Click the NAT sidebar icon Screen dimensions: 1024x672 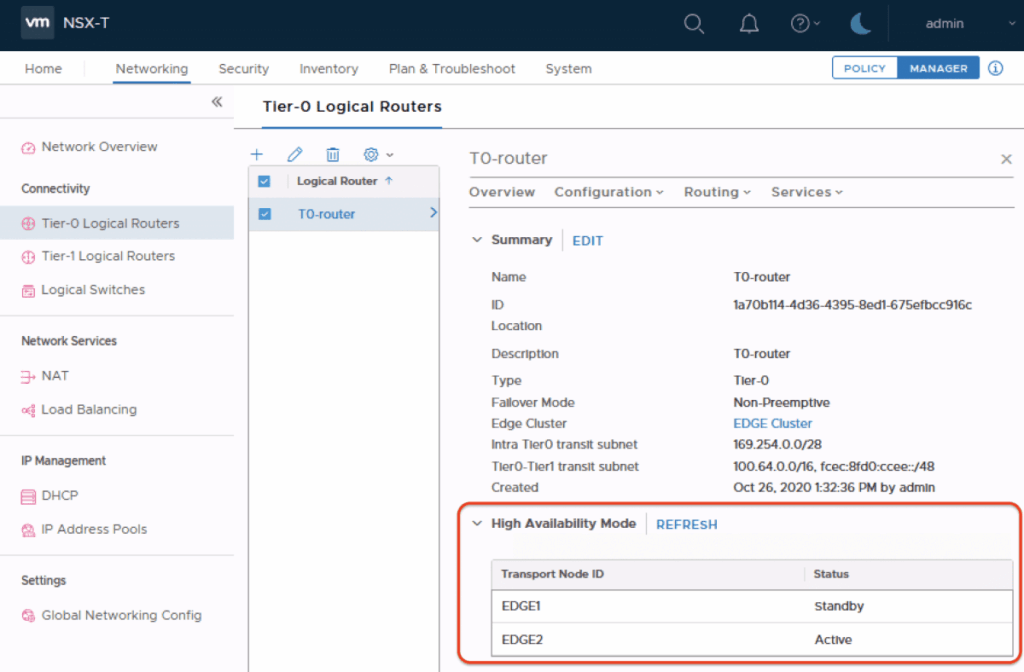[28, 377]
